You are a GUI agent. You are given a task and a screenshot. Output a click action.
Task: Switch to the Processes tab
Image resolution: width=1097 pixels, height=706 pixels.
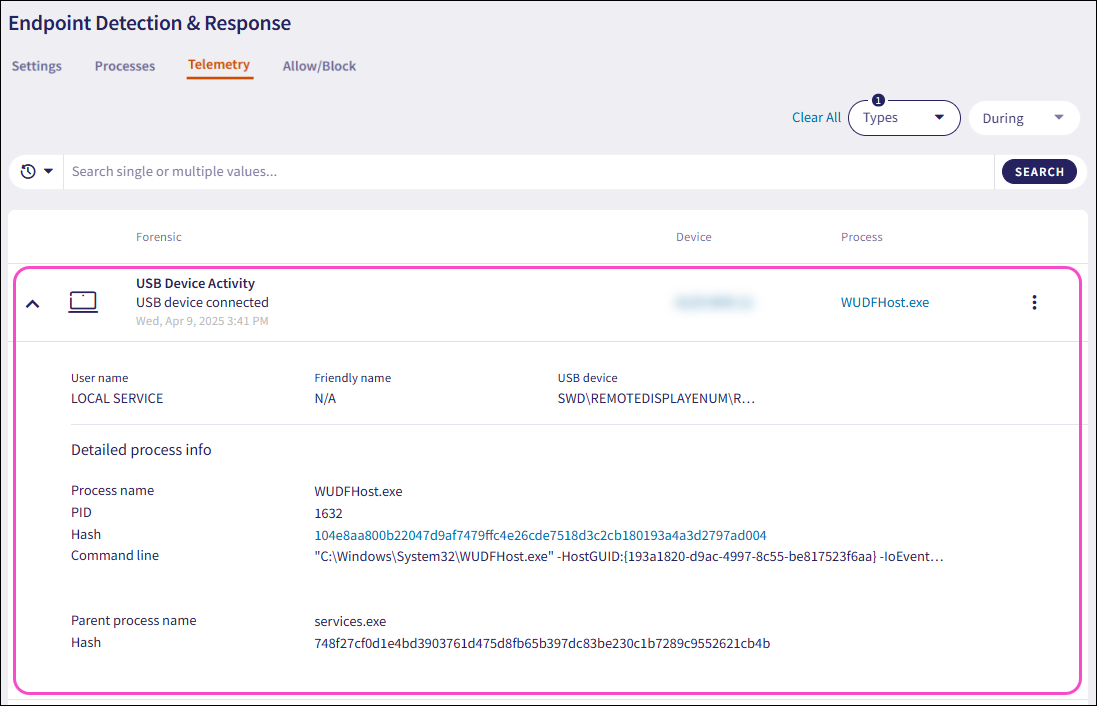point(125,66)
